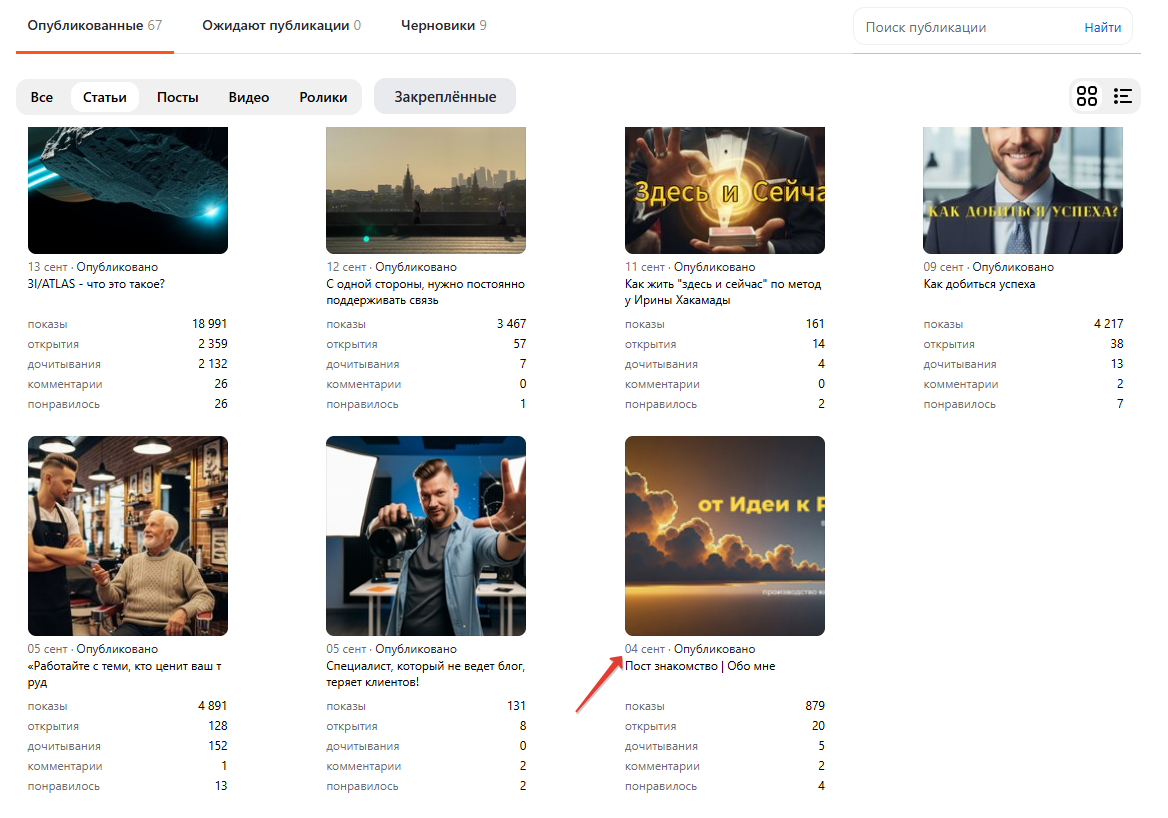This screenshot has width=1168, height=818.
Task: Open article Специалист, который не ведет блог
Action: (425, 674)
